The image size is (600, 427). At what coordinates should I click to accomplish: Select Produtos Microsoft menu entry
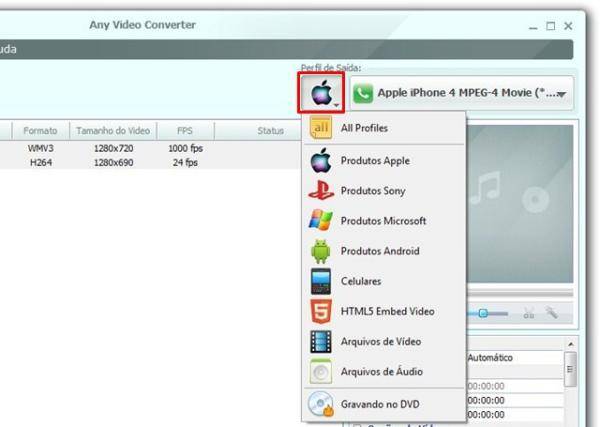click(384, 221)
